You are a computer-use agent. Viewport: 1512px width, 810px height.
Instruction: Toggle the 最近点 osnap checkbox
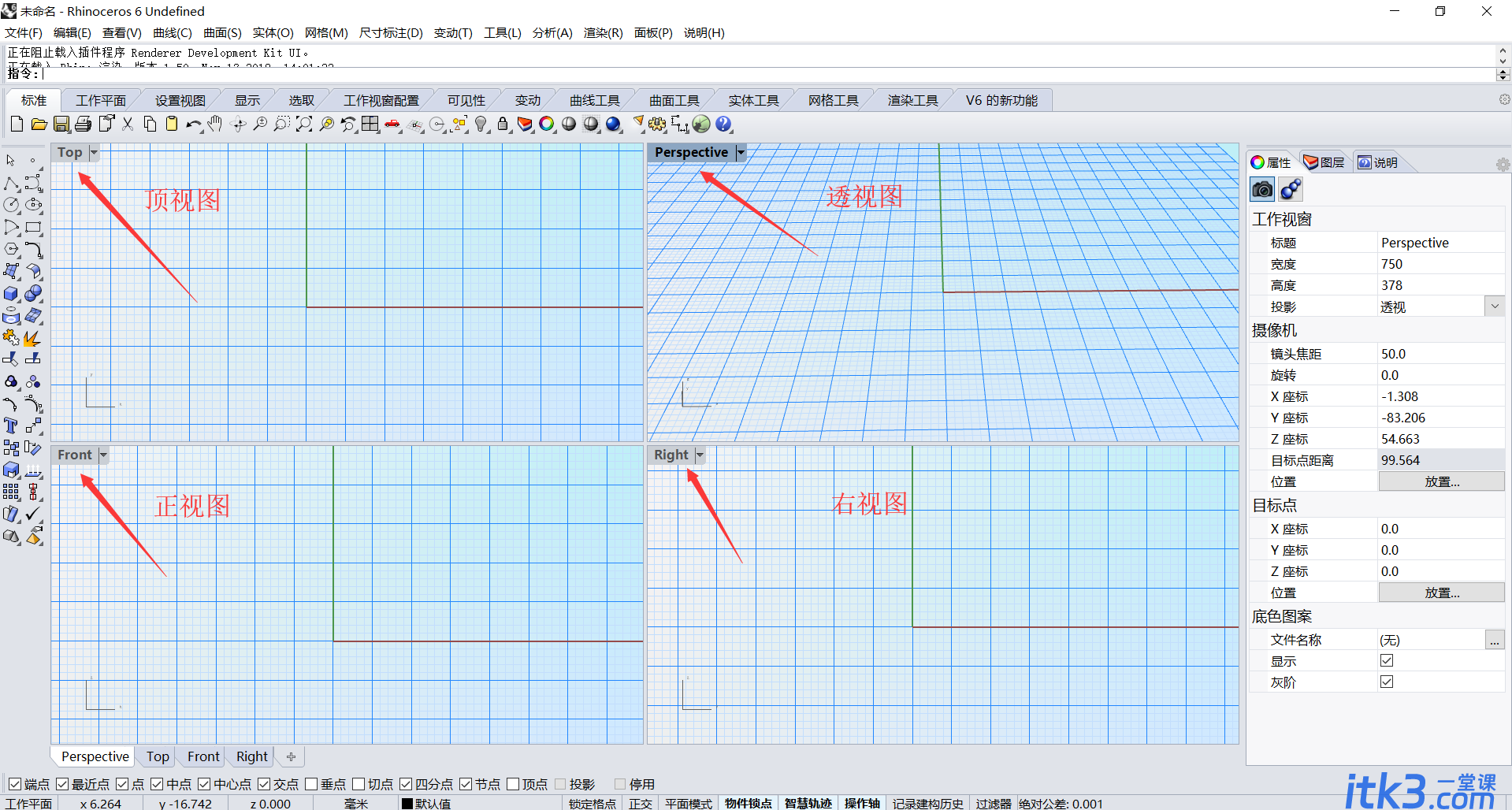click(x=62, y=784)
